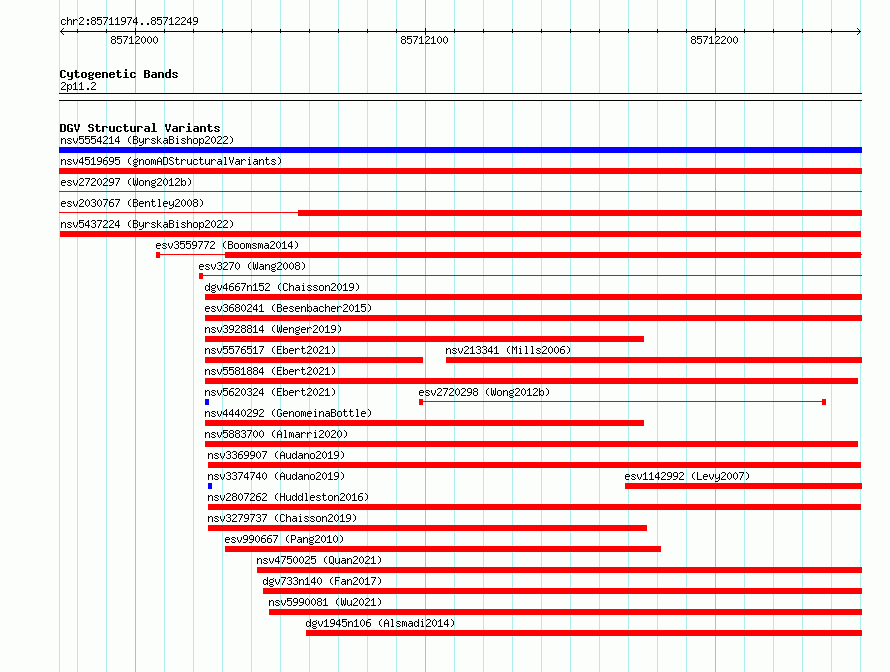Viewport: 890px width, 672px height.
Task: Open variant nsv4519695 (gnomADStructuralVariants)
Action: click(x=171, y=161)
